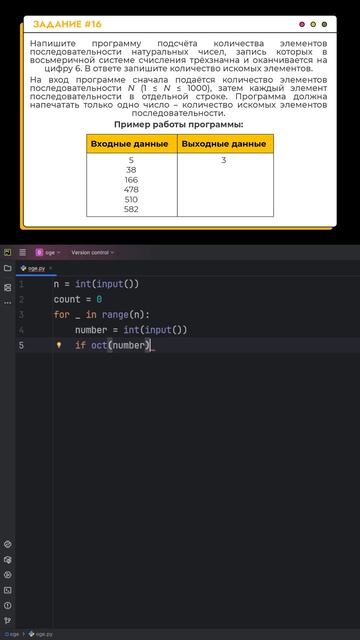360x640 pixels.
Task: Click the yellow lightbulb quick-fix icon
Action: pyautogui.click(x=59, y=345)
